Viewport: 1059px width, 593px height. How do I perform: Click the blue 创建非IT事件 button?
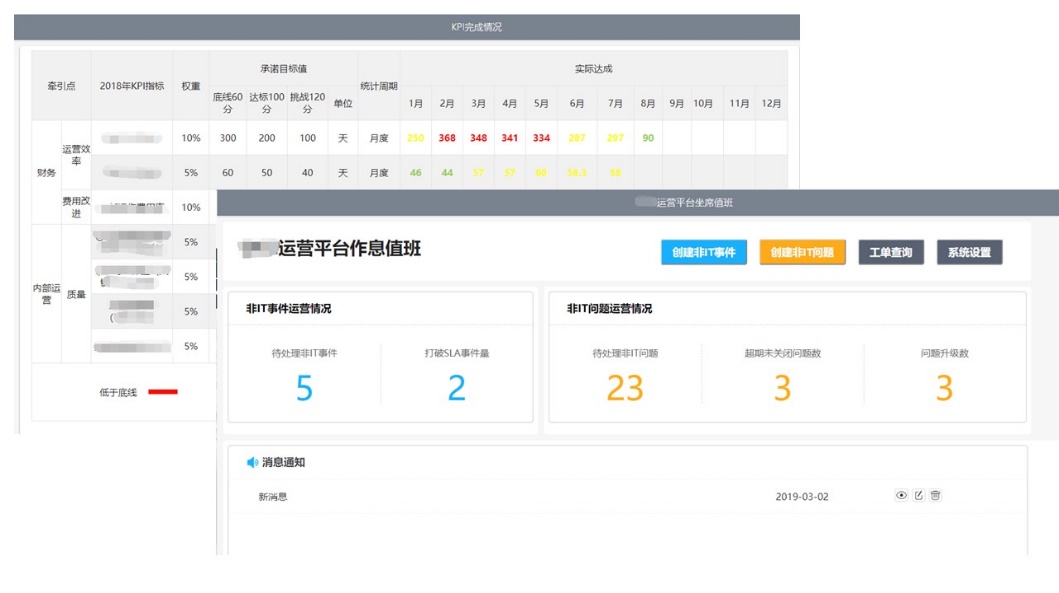click(703, 252)
